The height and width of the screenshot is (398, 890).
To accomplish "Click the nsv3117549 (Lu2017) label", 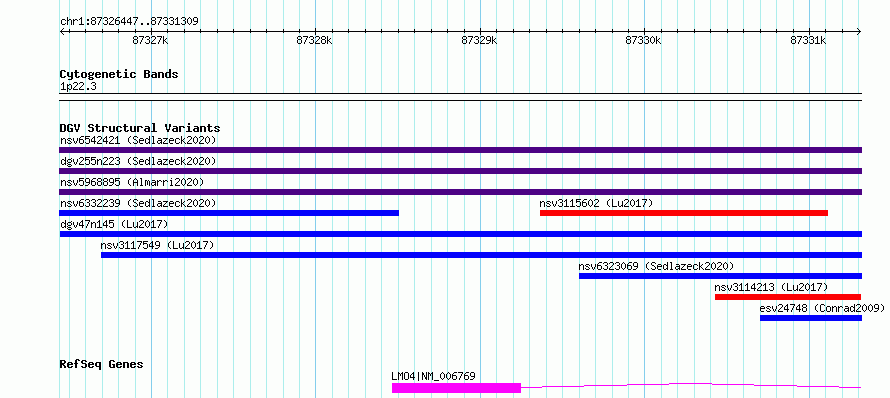I will click(157, 245).
